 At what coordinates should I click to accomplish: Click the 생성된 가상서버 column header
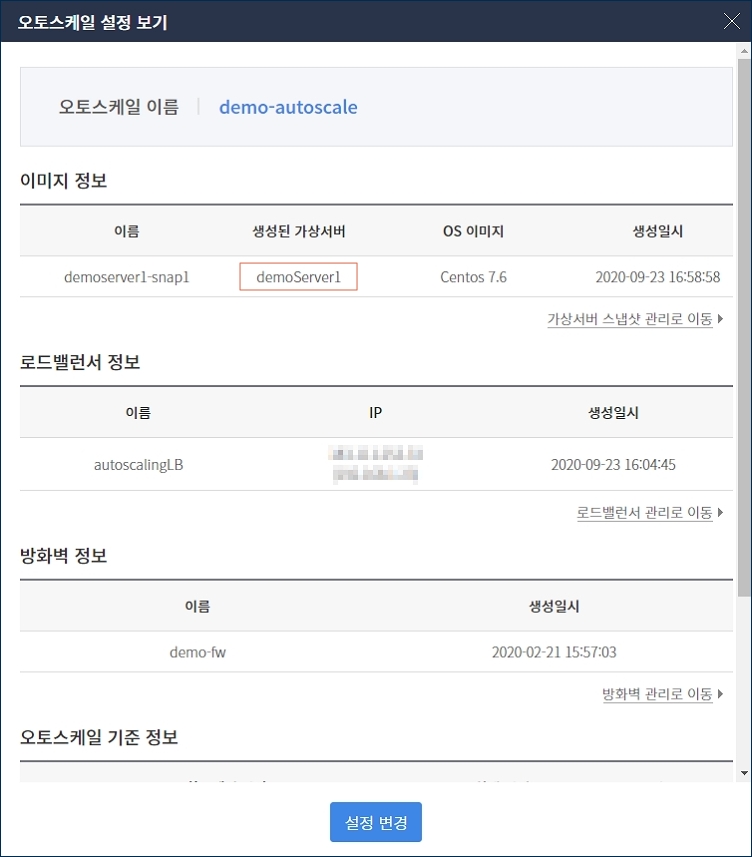(298, 231)
